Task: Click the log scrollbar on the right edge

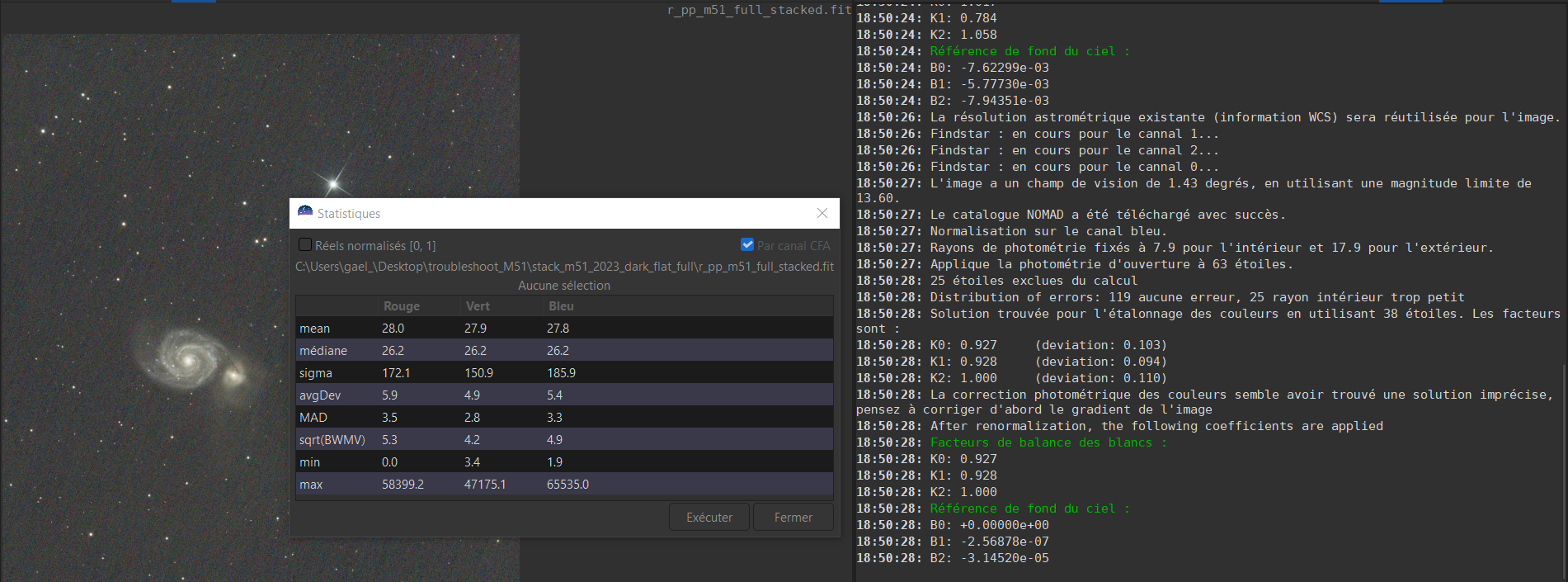Action: [1564, 472]
